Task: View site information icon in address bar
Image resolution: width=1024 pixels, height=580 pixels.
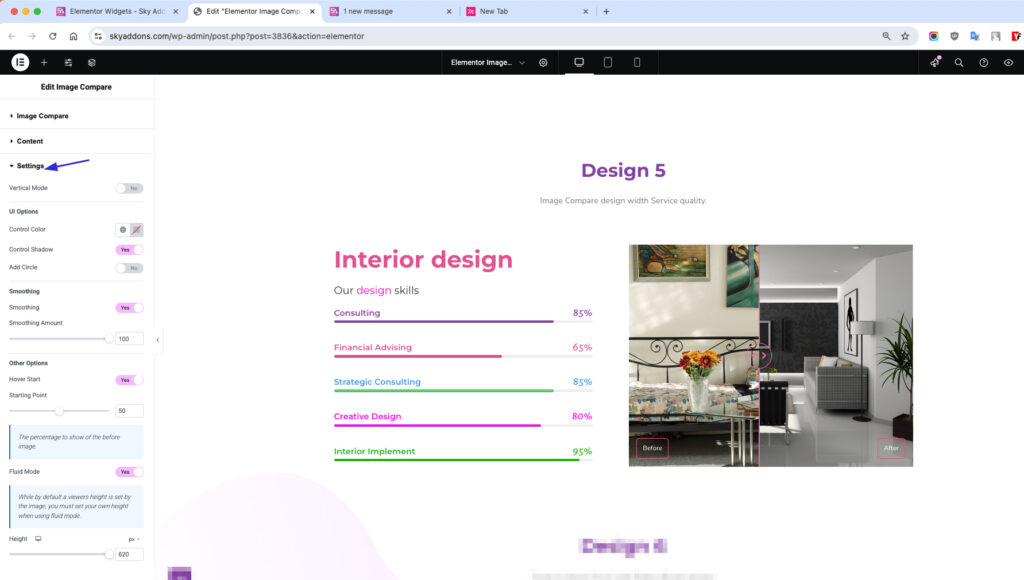Action: coord(98,36)
